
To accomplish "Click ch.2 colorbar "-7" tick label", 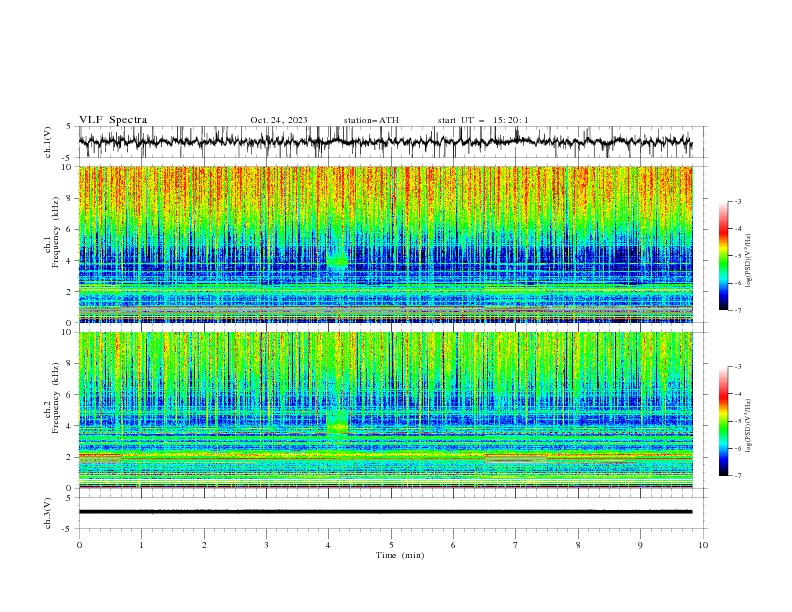I will 738,476.
